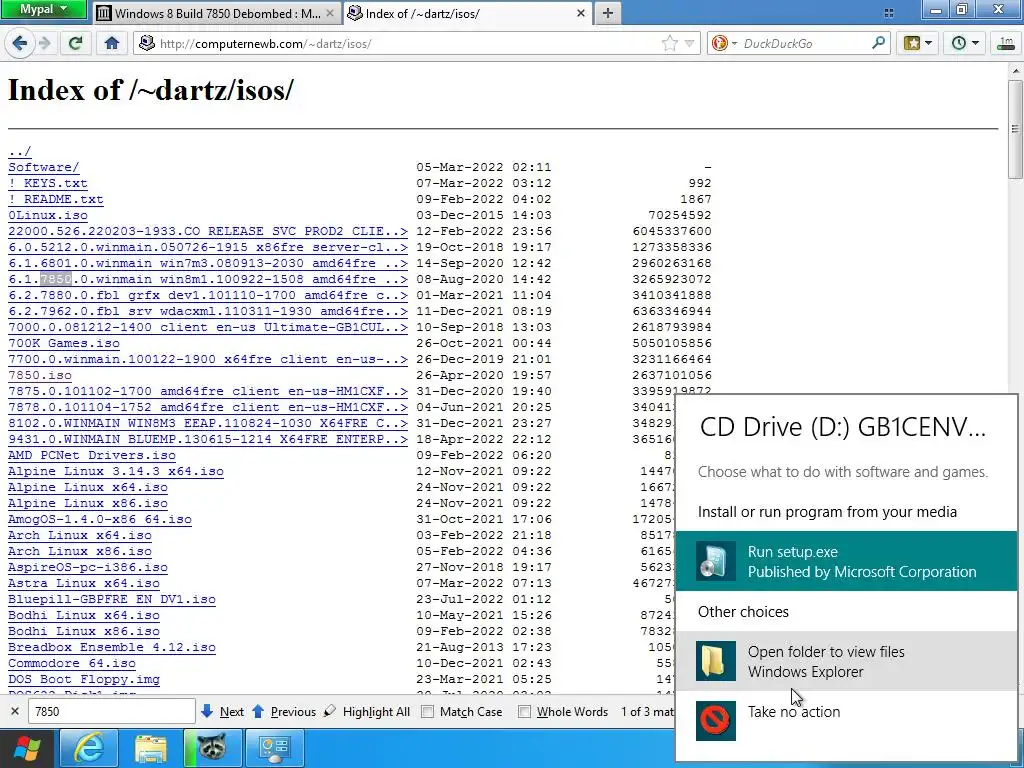This screenshot has height=768, width=1024.
Task: Click the page vertical scrollbar thumb
Action: pyautogui.click(x=1015, y=128)
